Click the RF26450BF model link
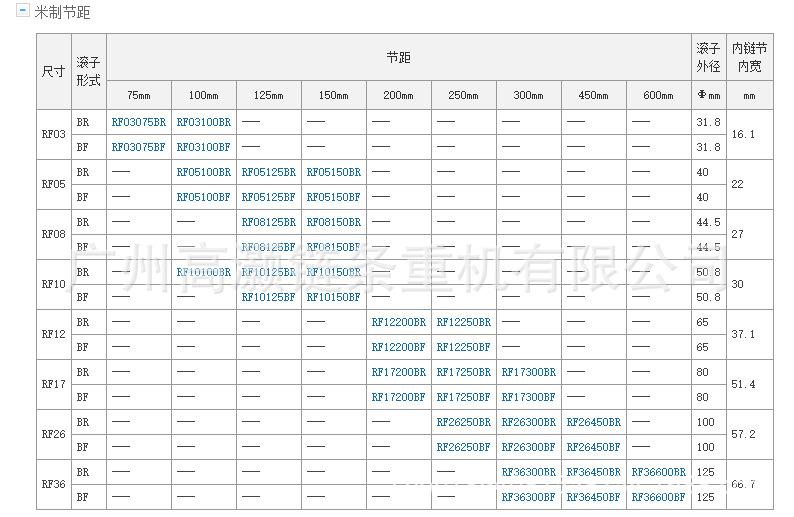Screen dimensions: 794x517 (593, 447)
